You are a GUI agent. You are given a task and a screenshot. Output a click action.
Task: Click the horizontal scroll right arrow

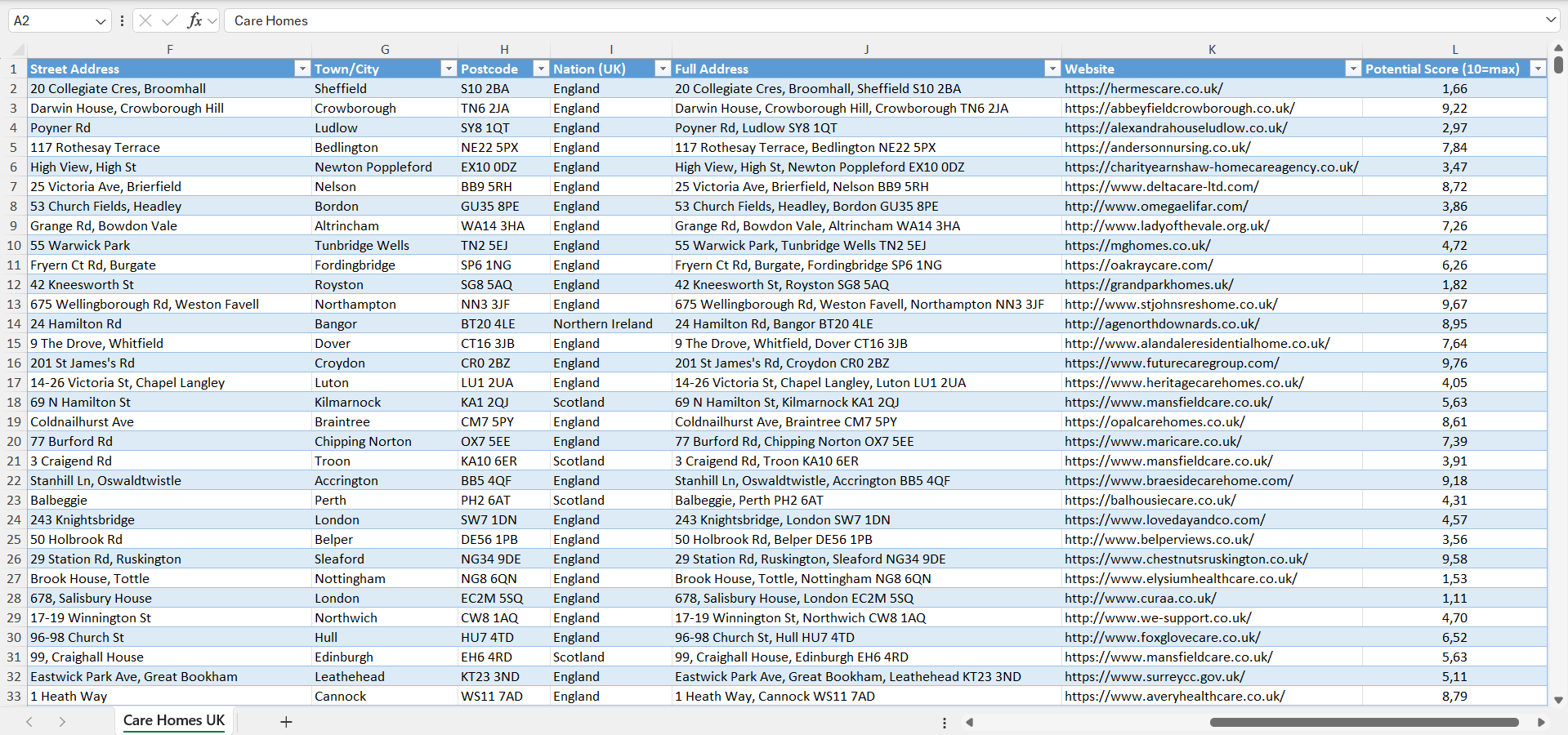pos(1541,722)
